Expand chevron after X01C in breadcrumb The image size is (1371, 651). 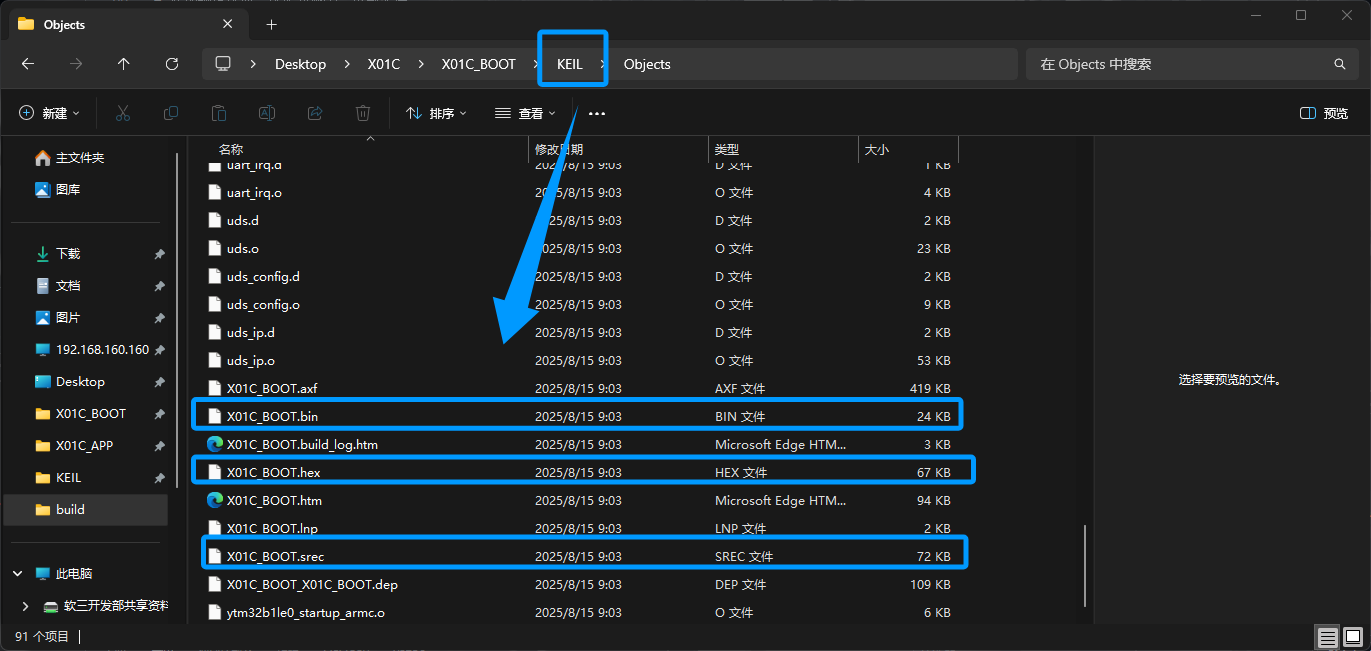[420, 64]
